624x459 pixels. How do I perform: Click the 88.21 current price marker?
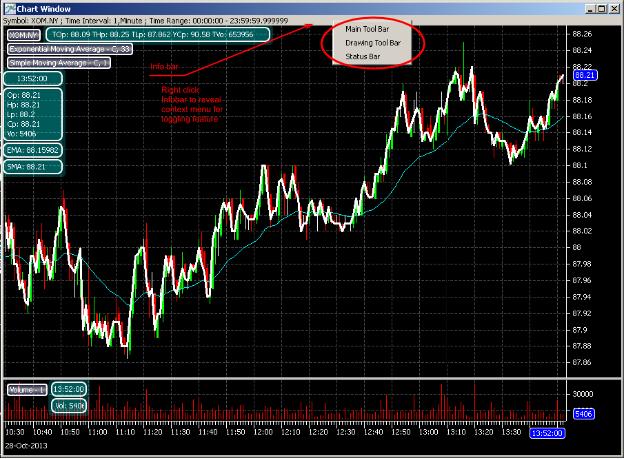(x=585, y=75)
